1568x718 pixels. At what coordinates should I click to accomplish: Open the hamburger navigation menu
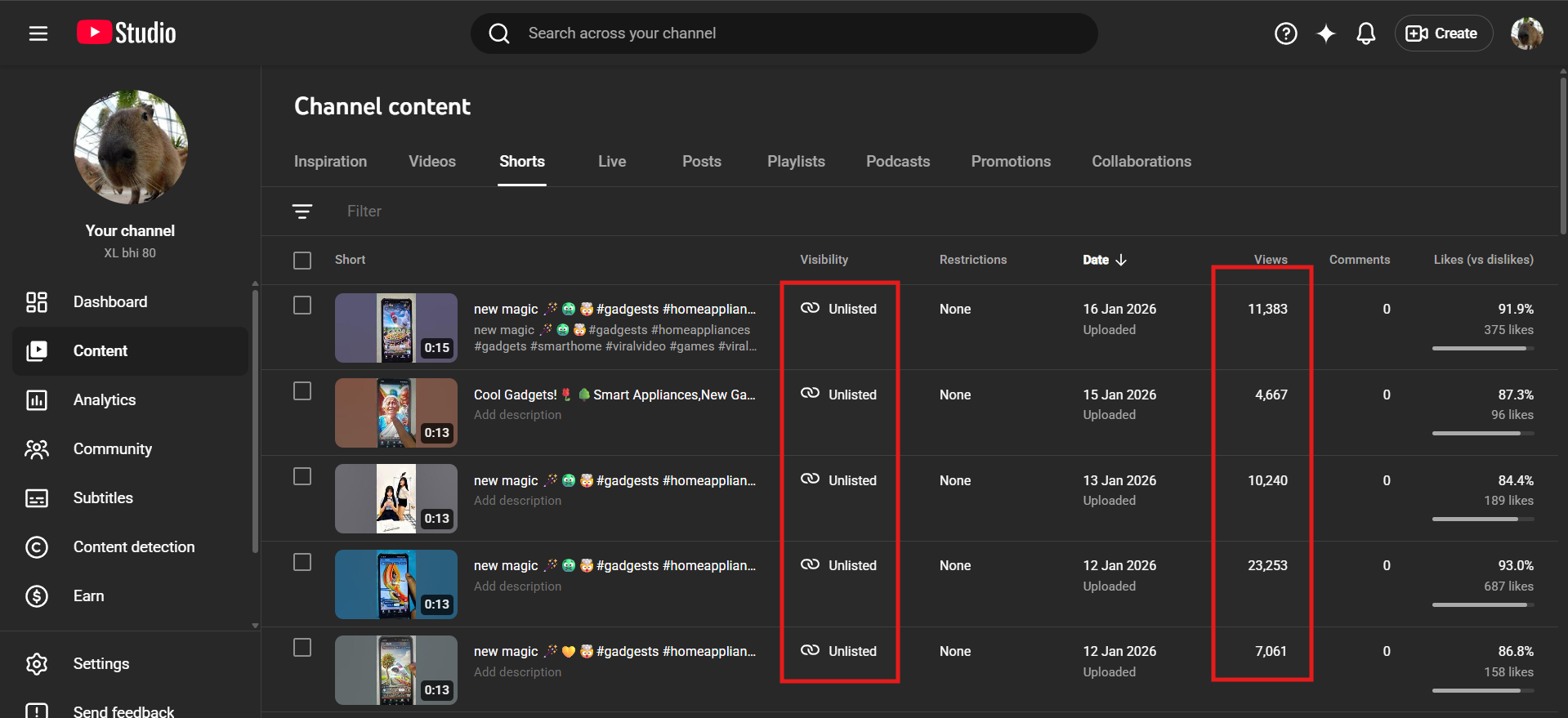[x=38, y=33]
